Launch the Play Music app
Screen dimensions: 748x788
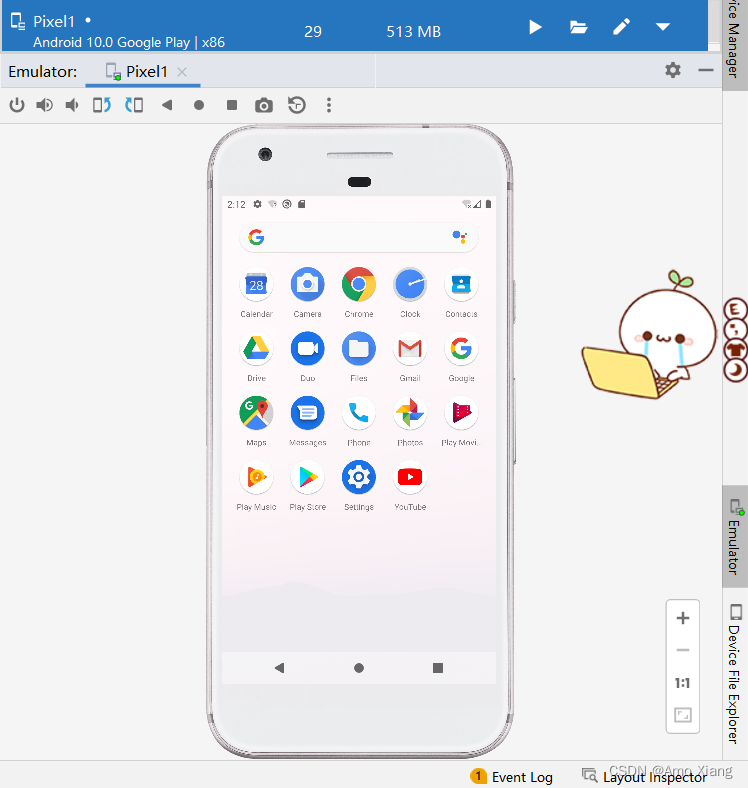pos(256,486)
